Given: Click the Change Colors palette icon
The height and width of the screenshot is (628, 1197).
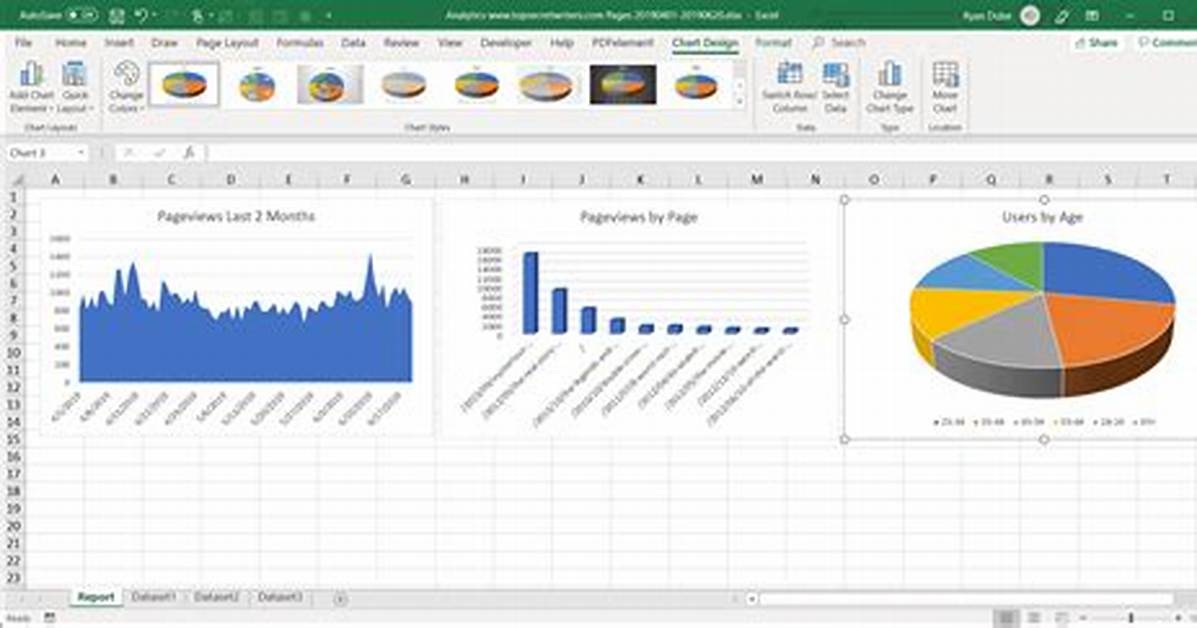Looking at the screenshot, I should click(x=126, y=75).
